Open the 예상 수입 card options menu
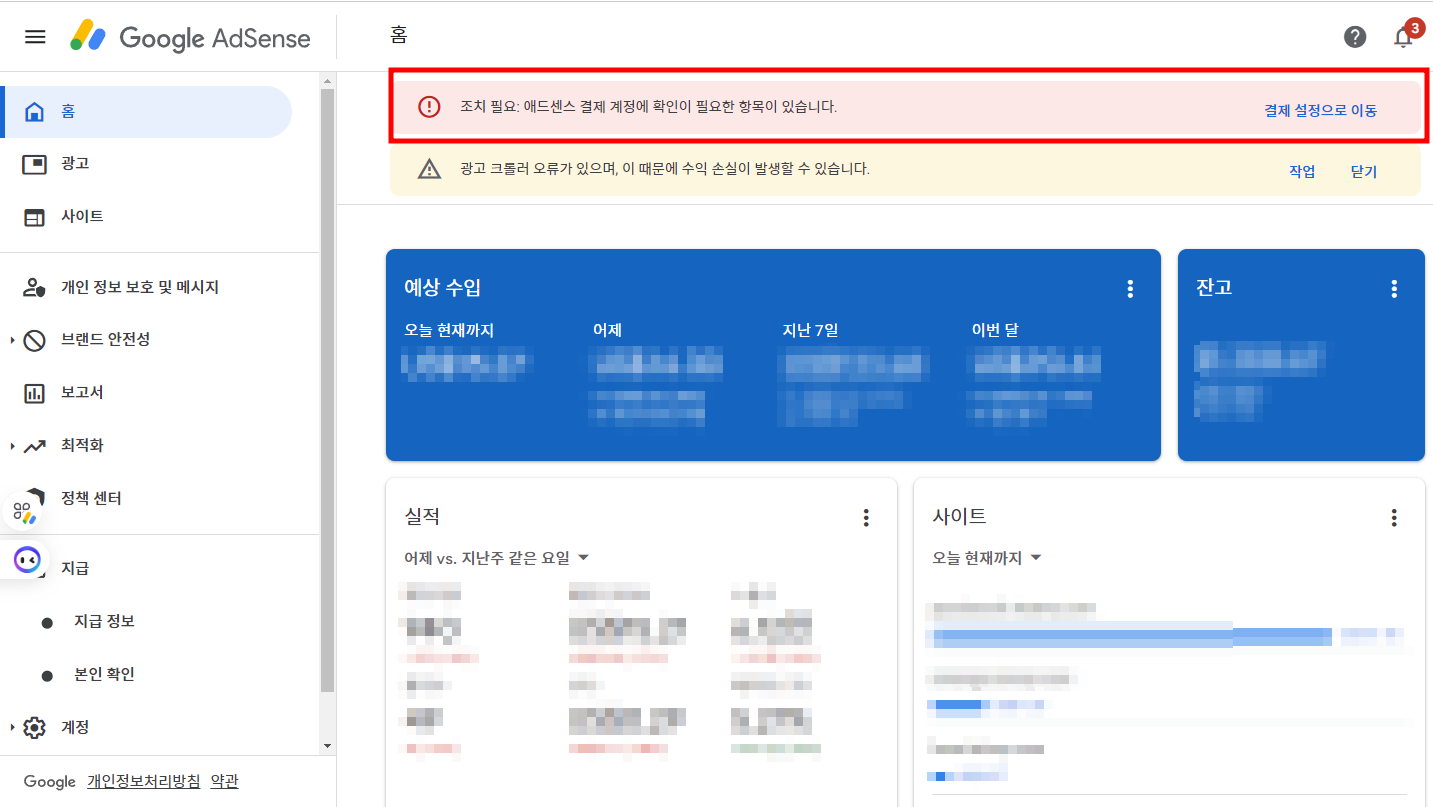This screenshot has width=1433, height=807. pyautogui.click(x=1130, y=288)
